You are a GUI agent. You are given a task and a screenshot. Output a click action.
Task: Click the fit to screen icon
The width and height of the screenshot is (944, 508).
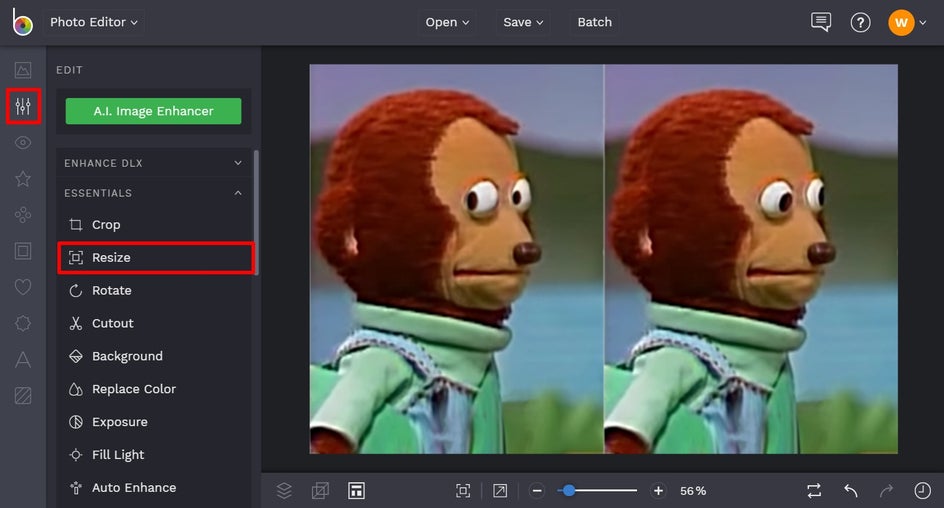[463, 491]
